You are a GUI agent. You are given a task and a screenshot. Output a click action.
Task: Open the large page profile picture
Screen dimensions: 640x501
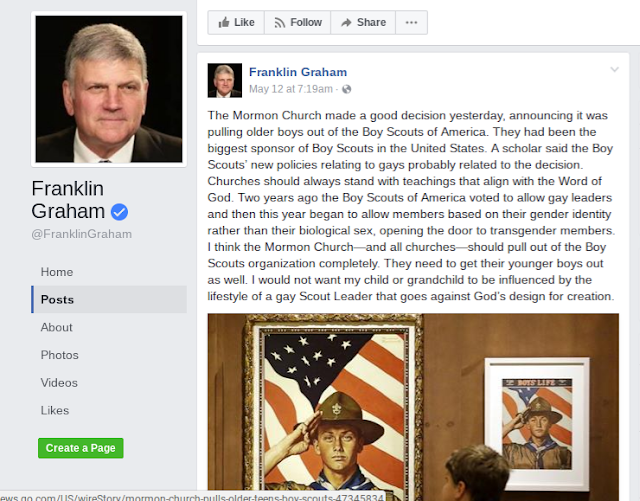(109, 89)
